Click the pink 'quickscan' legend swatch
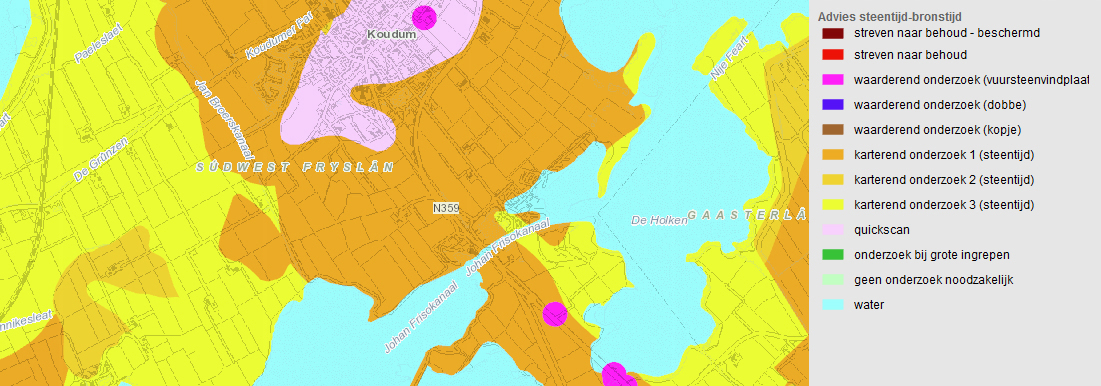Image resolution: width=1101 pixels, height=386 pixels. (833, 230)
